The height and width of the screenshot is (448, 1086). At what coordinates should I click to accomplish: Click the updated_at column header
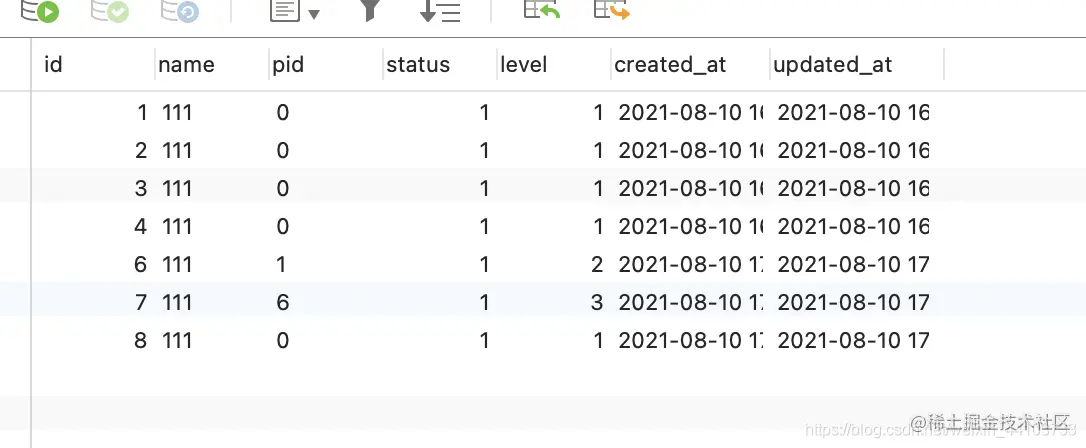pos(857,64)
